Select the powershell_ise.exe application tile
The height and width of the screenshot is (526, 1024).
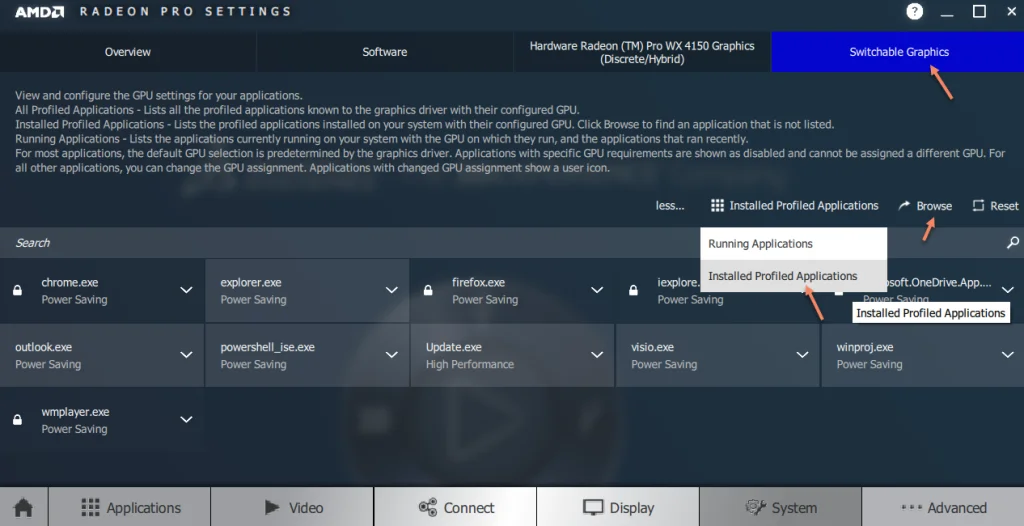point(307,355)
